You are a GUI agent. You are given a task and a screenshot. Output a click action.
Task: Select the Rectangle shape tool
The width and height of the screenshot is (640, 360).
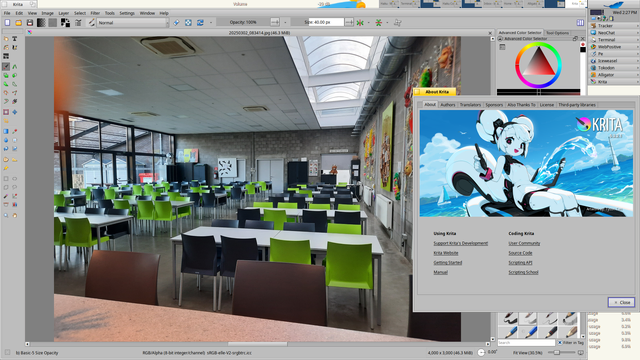(x=6, y=76)
